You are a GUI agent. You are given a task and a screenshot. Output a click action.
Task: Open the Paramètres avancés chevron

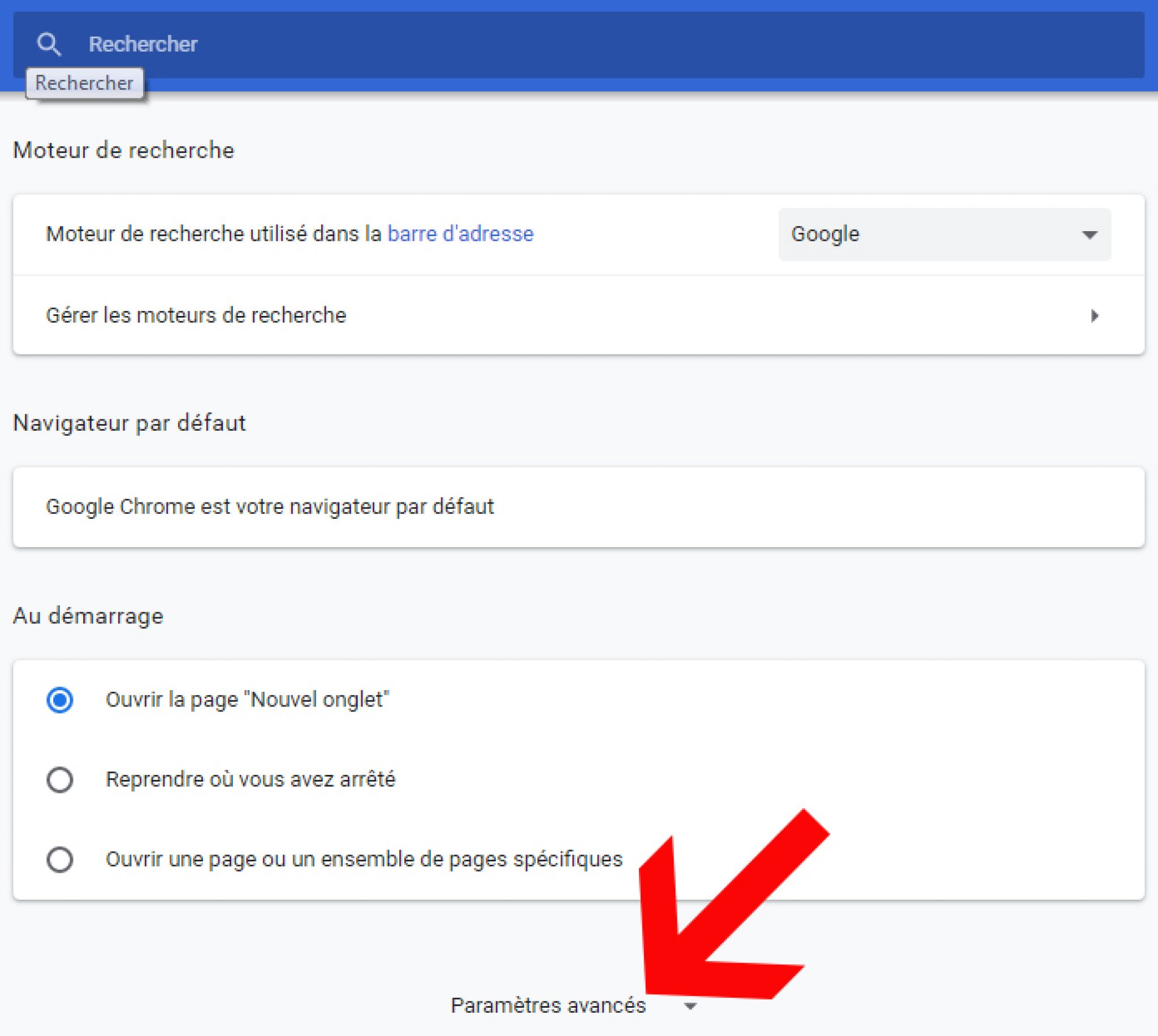pos(690,1007)
